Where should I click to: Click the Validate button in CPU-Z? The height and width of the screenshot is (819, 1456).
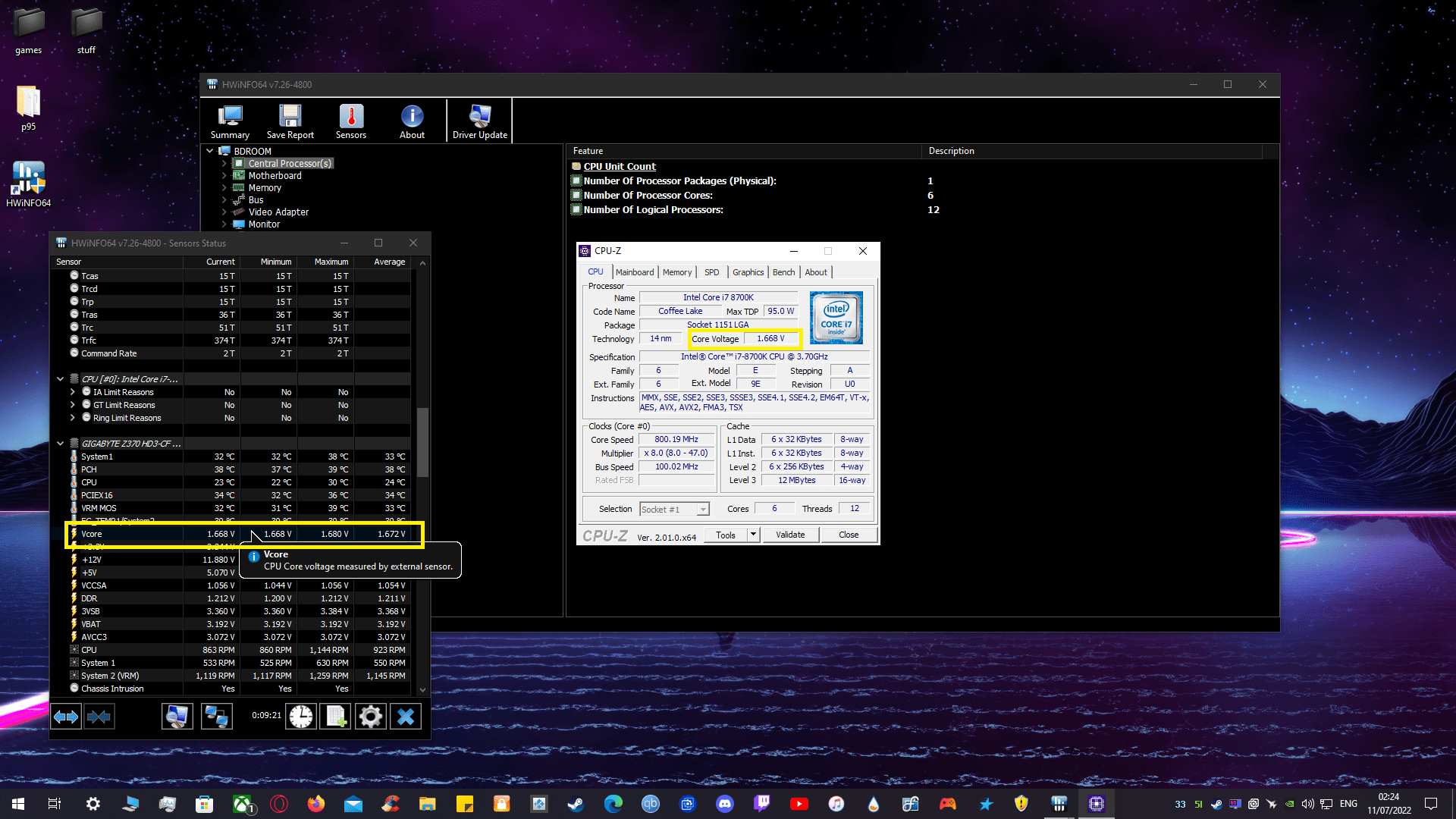tap(790, 535)
